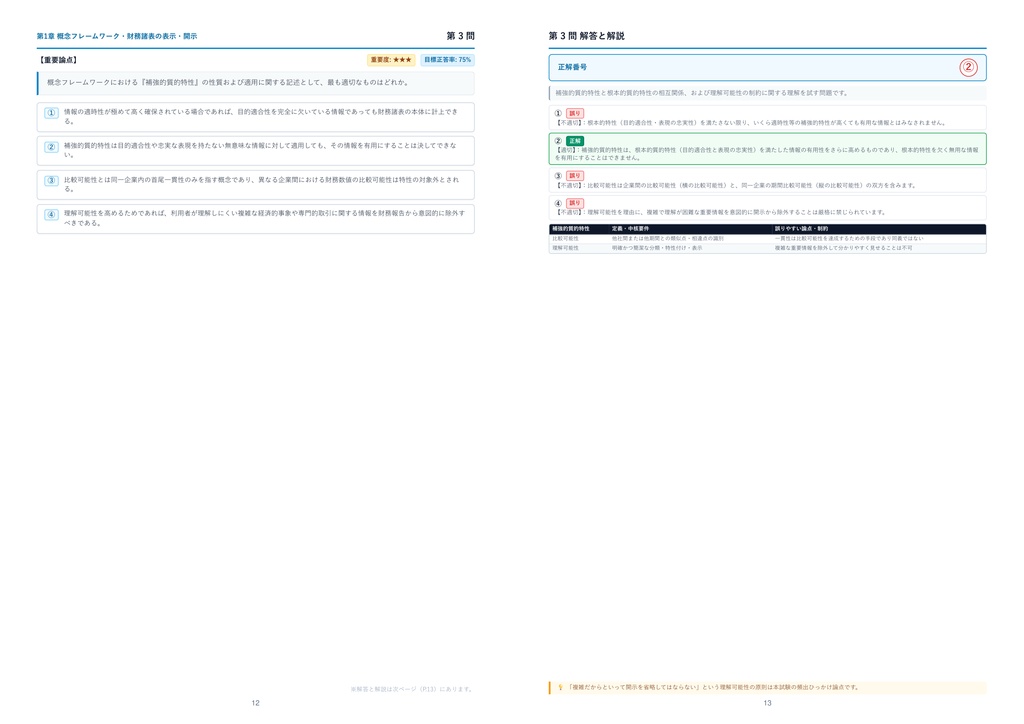Click the 第 3 問 heading on the question page
Image resolution: width=1024 pixels, height=724 pixels.
tap(460, 36)
